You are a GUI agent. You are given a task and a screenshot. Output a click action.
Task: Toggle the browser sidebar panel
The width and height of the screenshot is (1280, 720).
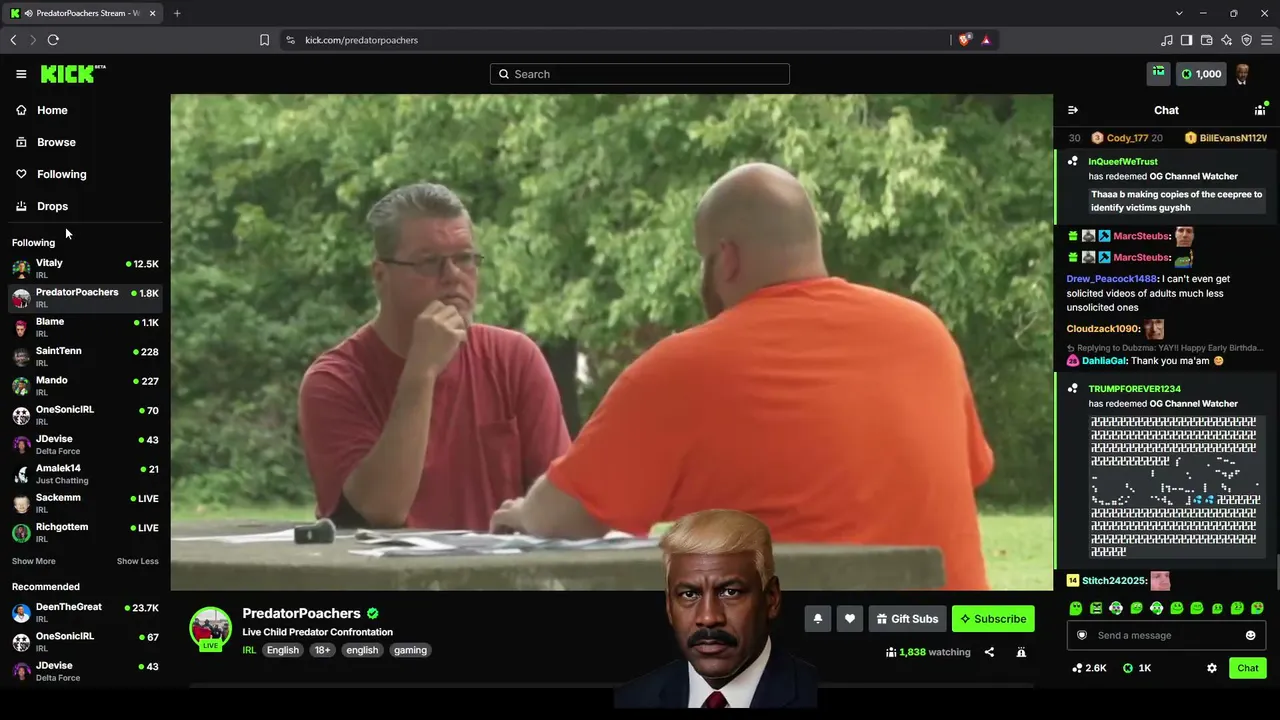click(1187, 40)
